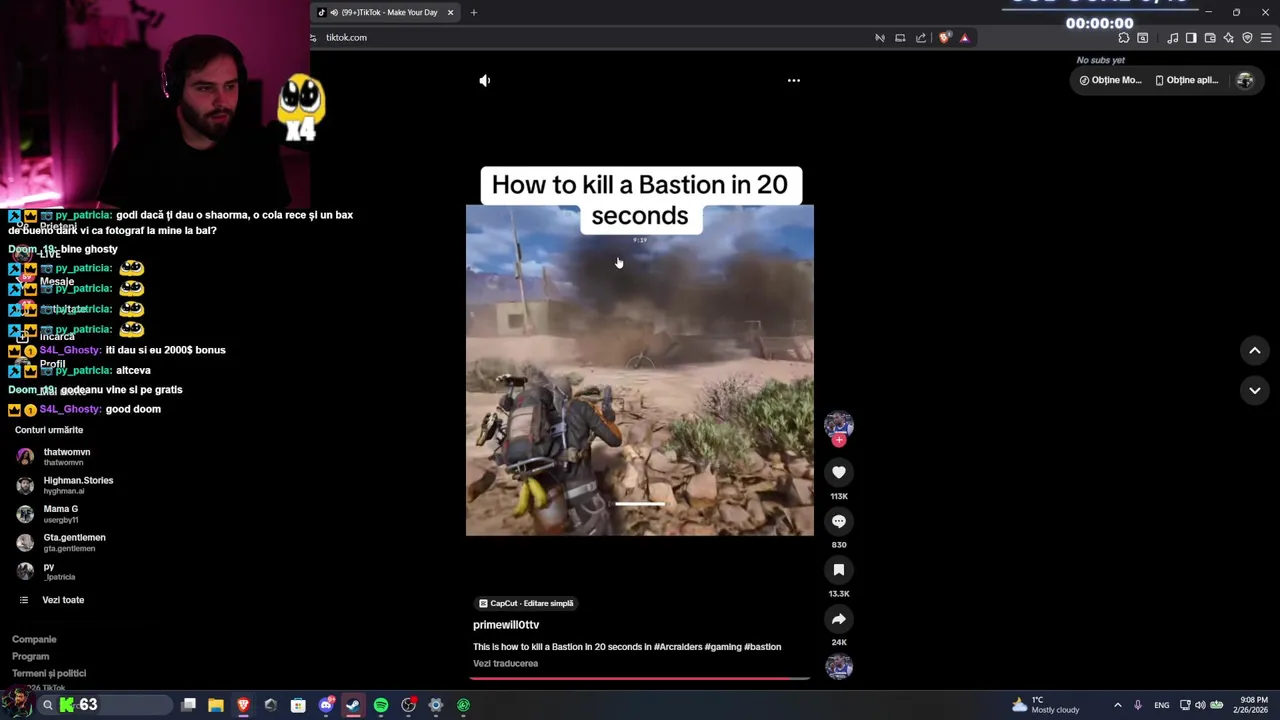This screenshot has width=1280, height=720.
Task: Open the browser hamburger menu
Action: (1266, 38)
